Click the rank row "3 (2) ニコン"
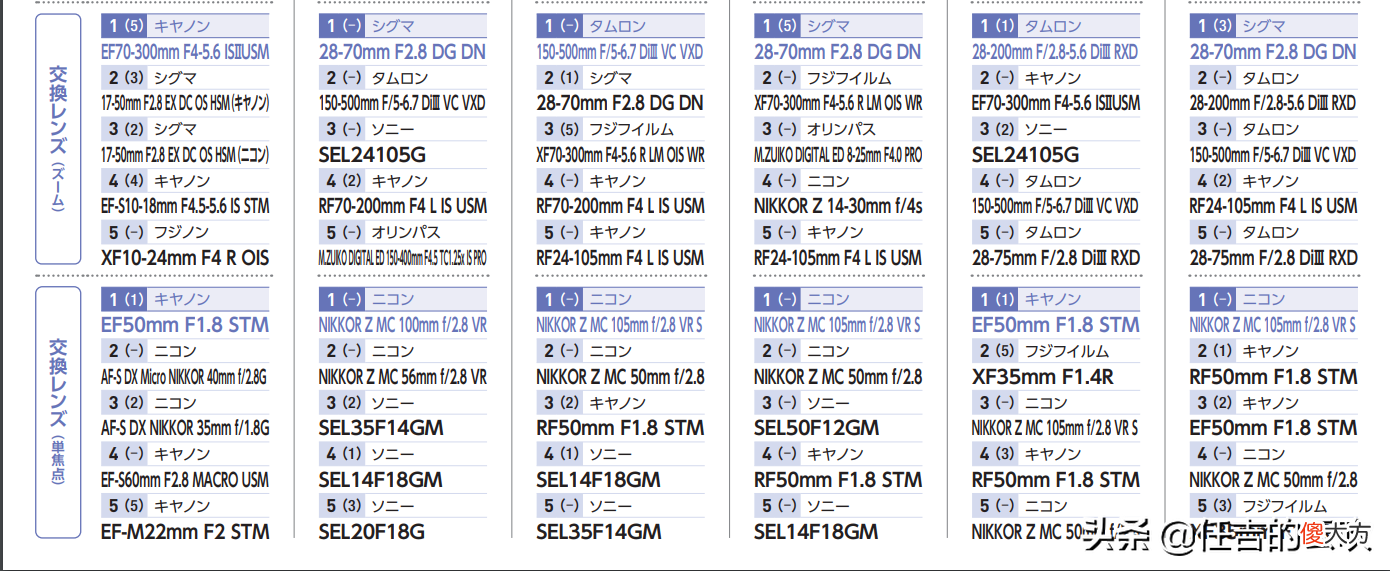Screen dimensions: 1390x571 tap(185, 403)
